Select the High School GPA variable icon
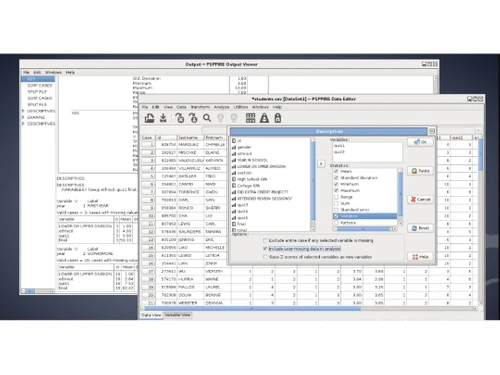The width and height of the screenshot is (500, 375). 234,179
